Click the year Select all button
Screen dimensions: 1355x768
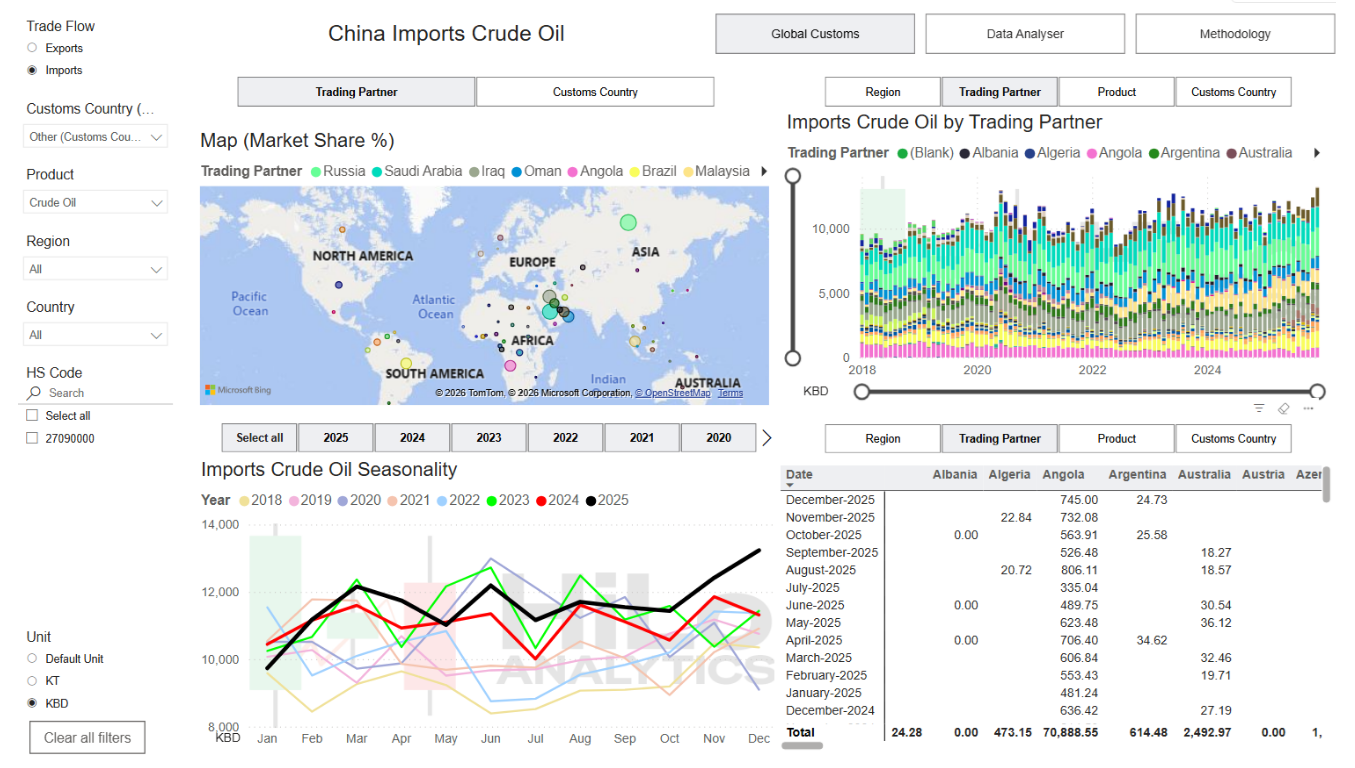259,438
